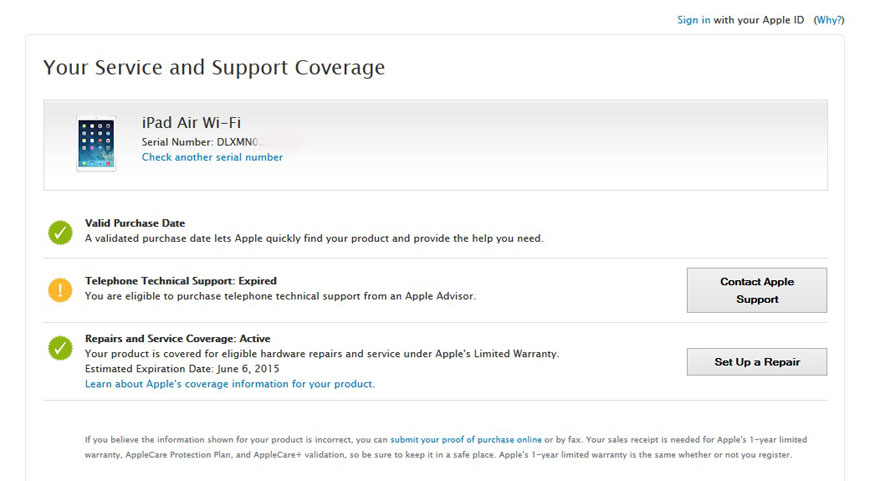Click the Valid Purchase Date title
The image size is (870, 481).
point(135,223)
